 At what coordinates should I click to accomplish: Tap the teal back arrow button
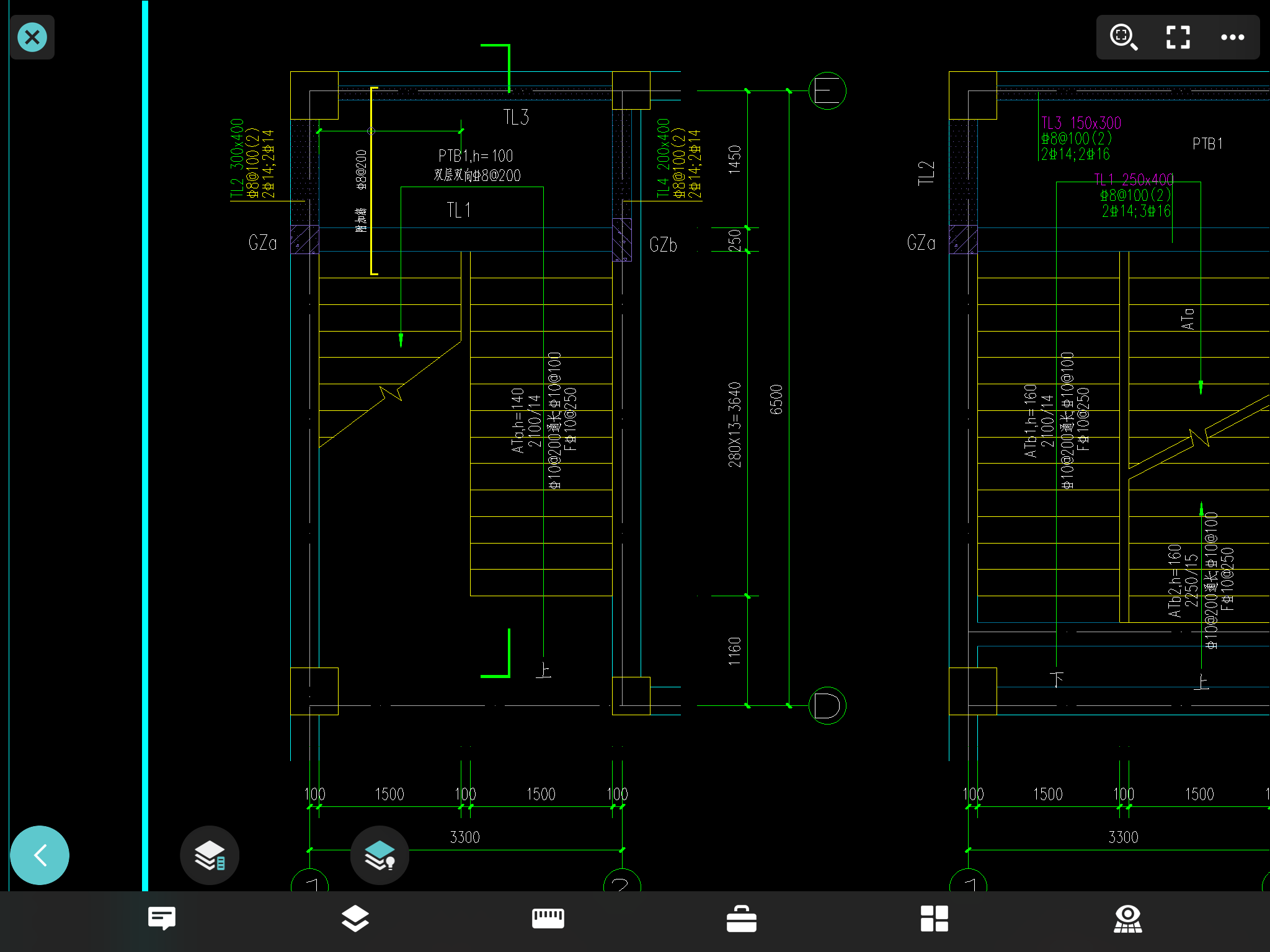point(40,855)
